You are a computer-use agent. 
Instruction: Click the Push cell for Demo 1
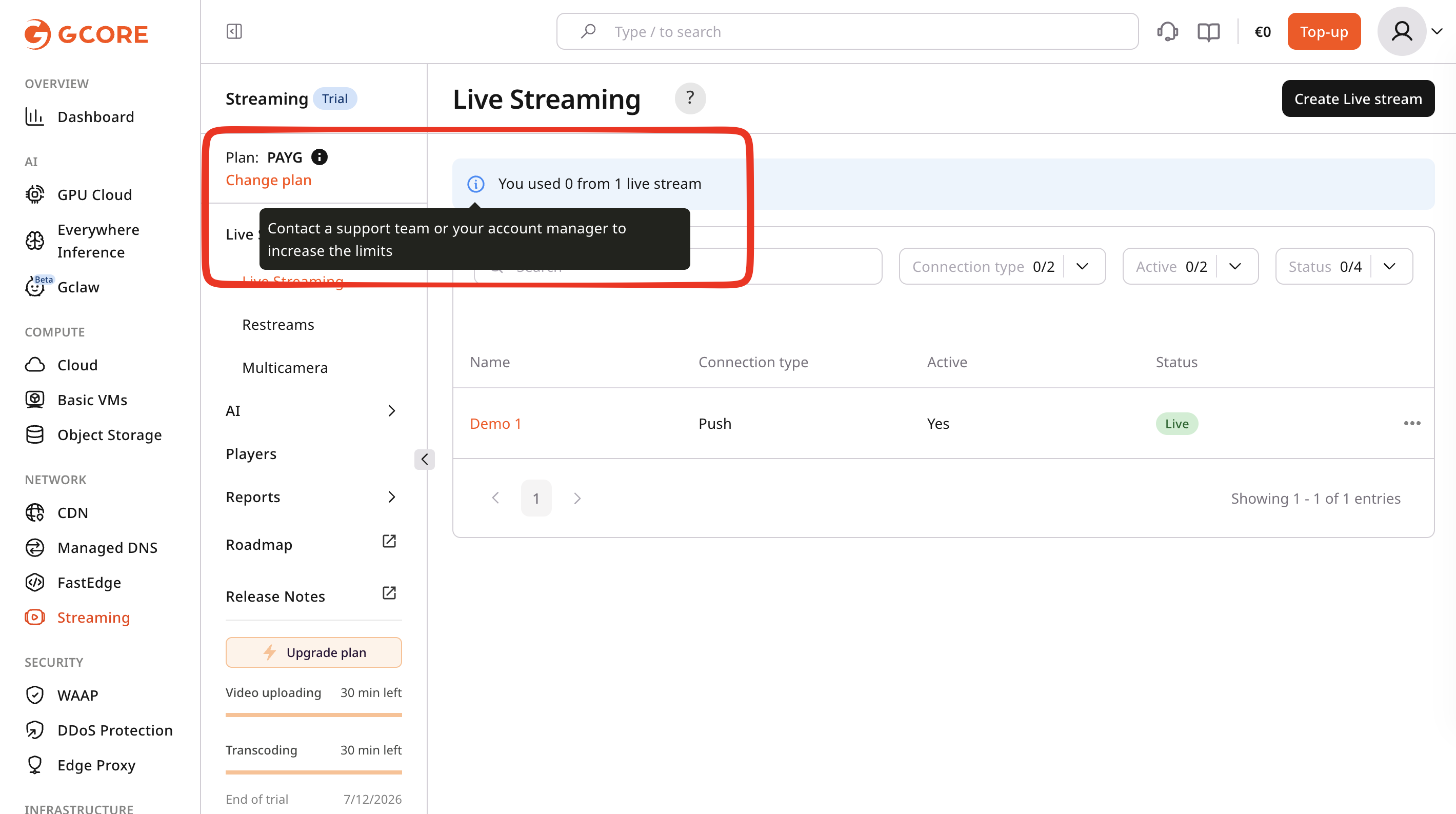715,423
